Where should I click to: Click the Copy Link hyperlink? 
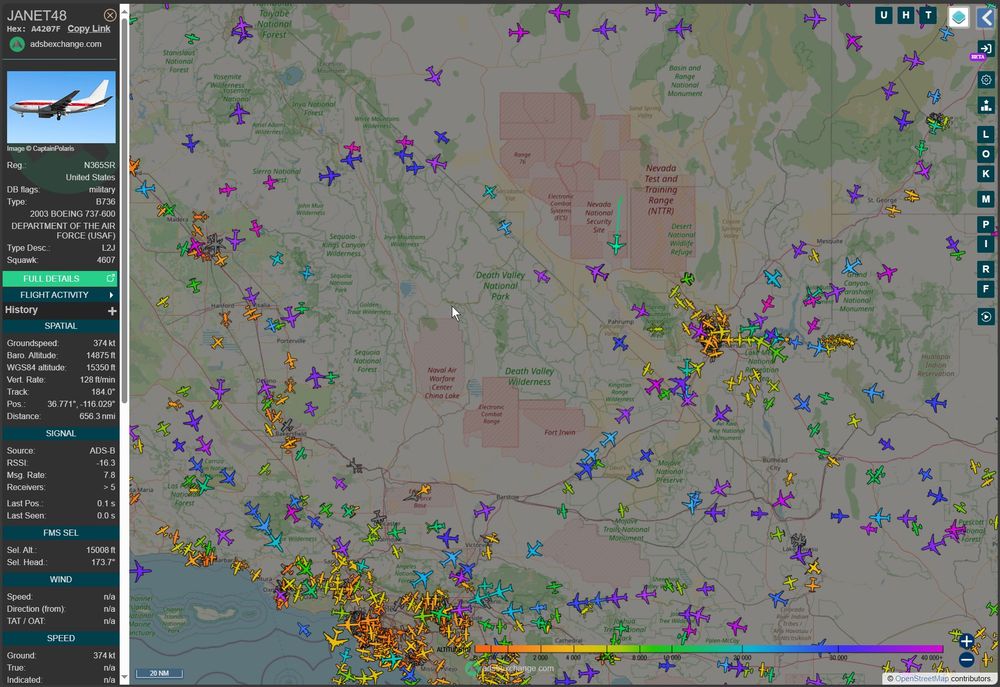point(89,29)
